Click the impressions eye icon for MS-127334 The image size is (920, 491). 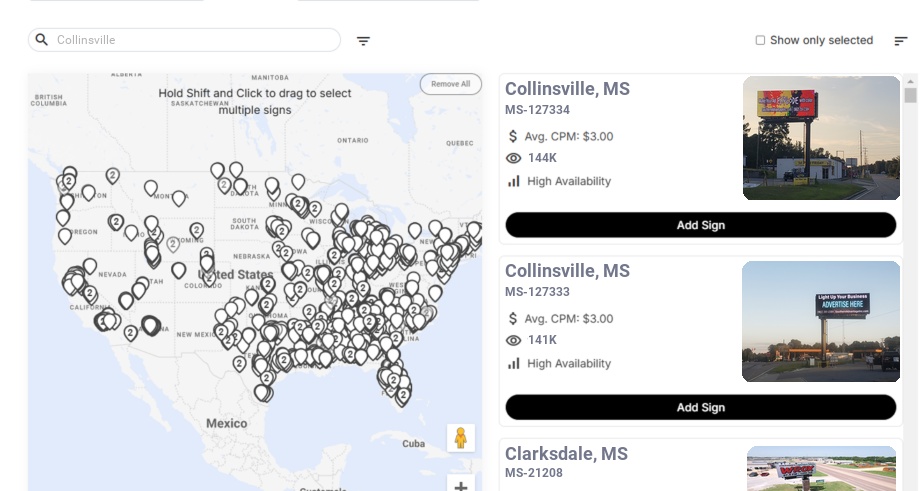(x=514, y=158)
